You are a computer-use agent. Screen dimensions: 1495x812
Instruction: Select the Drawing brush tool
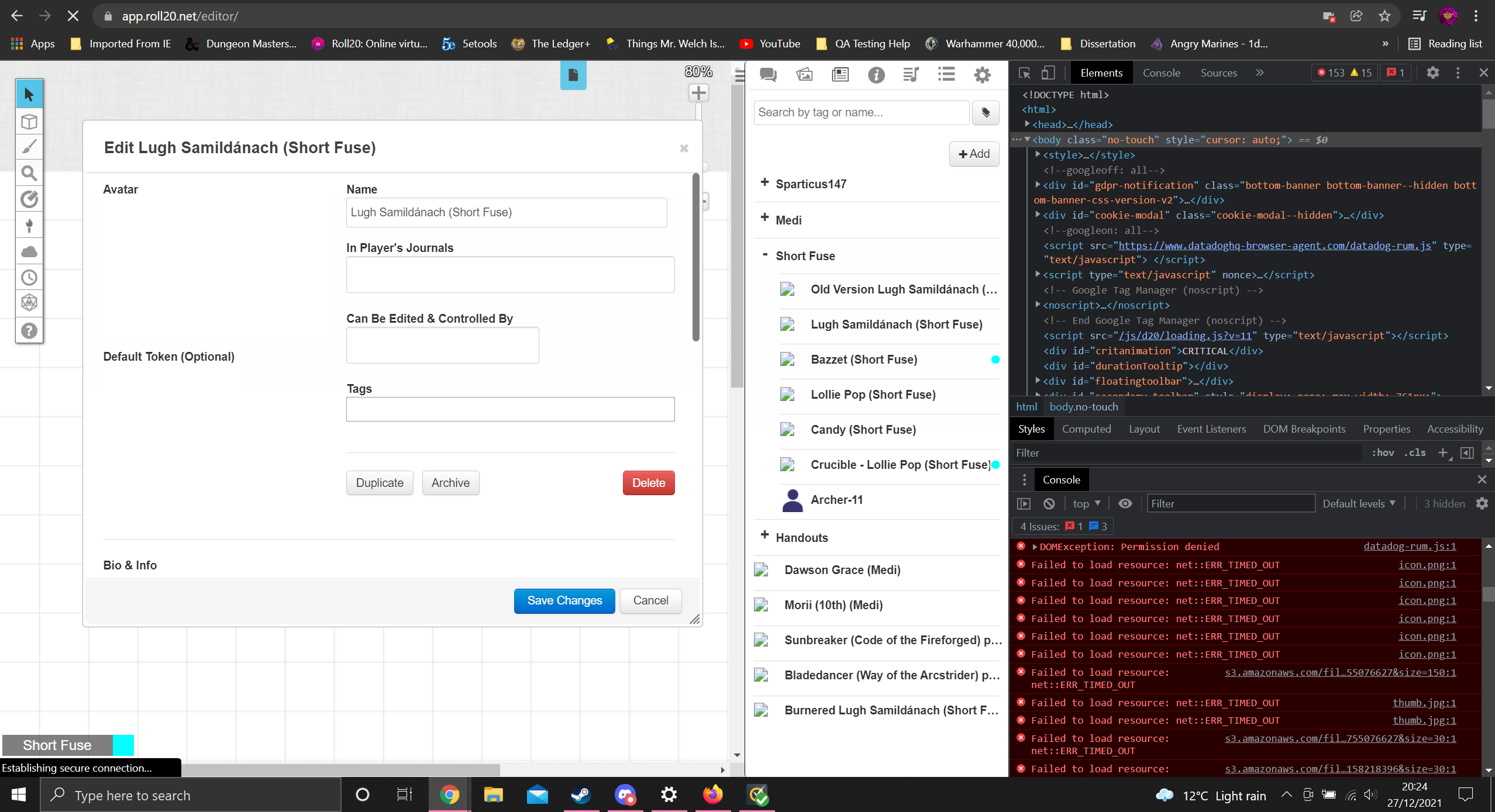click(x=29, y=147)
